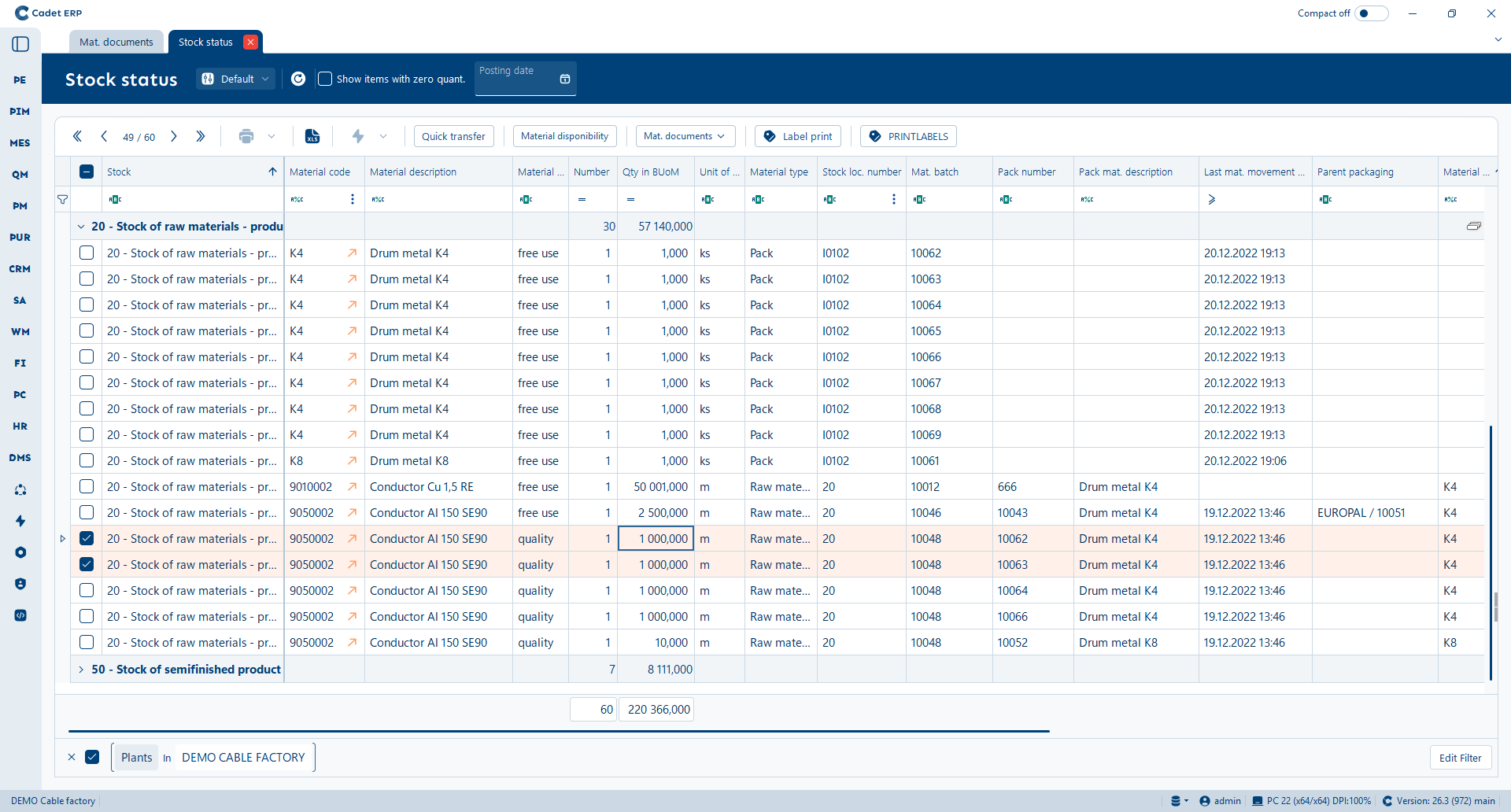1511x812 pixels.
Task: Go to first page double arrow
Action: [77, 136]
